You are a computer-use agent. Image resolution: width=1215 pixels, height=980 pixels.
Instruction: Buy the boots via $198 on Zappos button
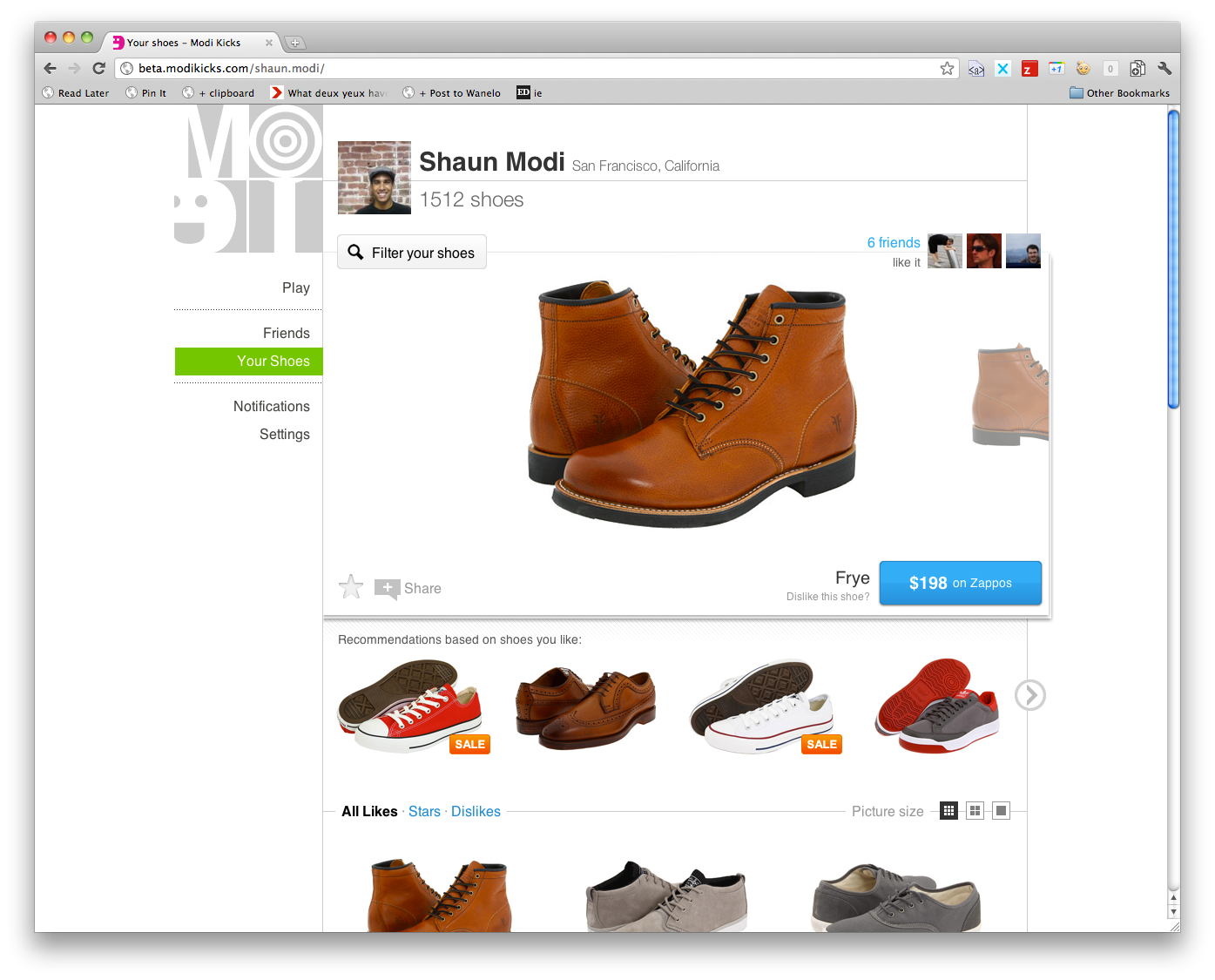[x=960, y=583]
